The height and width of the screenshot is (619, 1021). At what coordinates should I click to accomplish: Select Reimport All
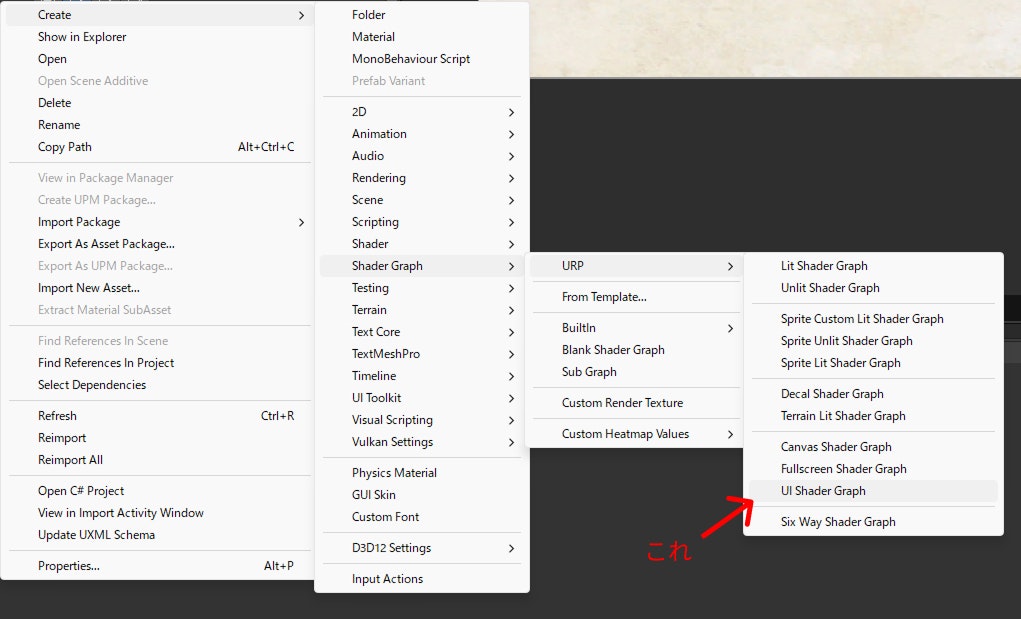pos(158,460)
